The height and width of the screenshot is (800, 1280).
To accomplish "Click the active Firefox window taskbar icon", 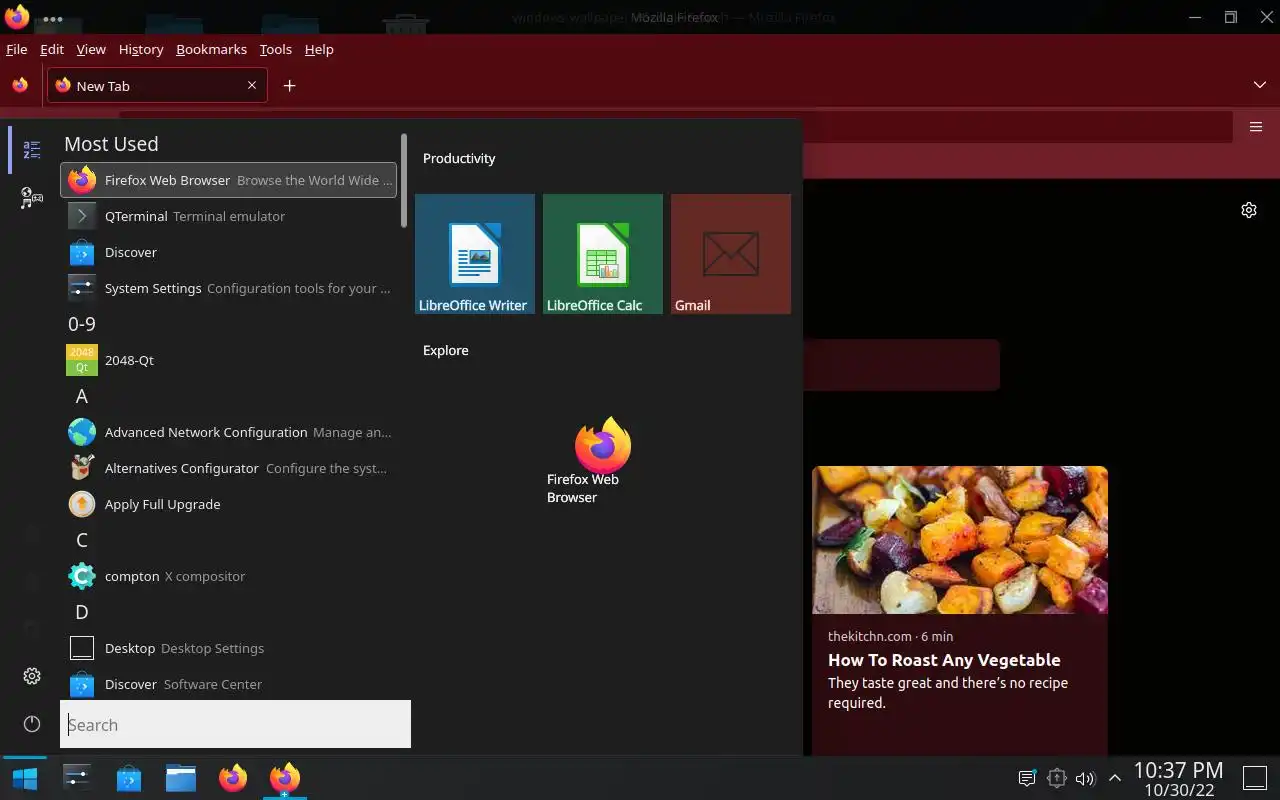I will click(x=285, y=778).
